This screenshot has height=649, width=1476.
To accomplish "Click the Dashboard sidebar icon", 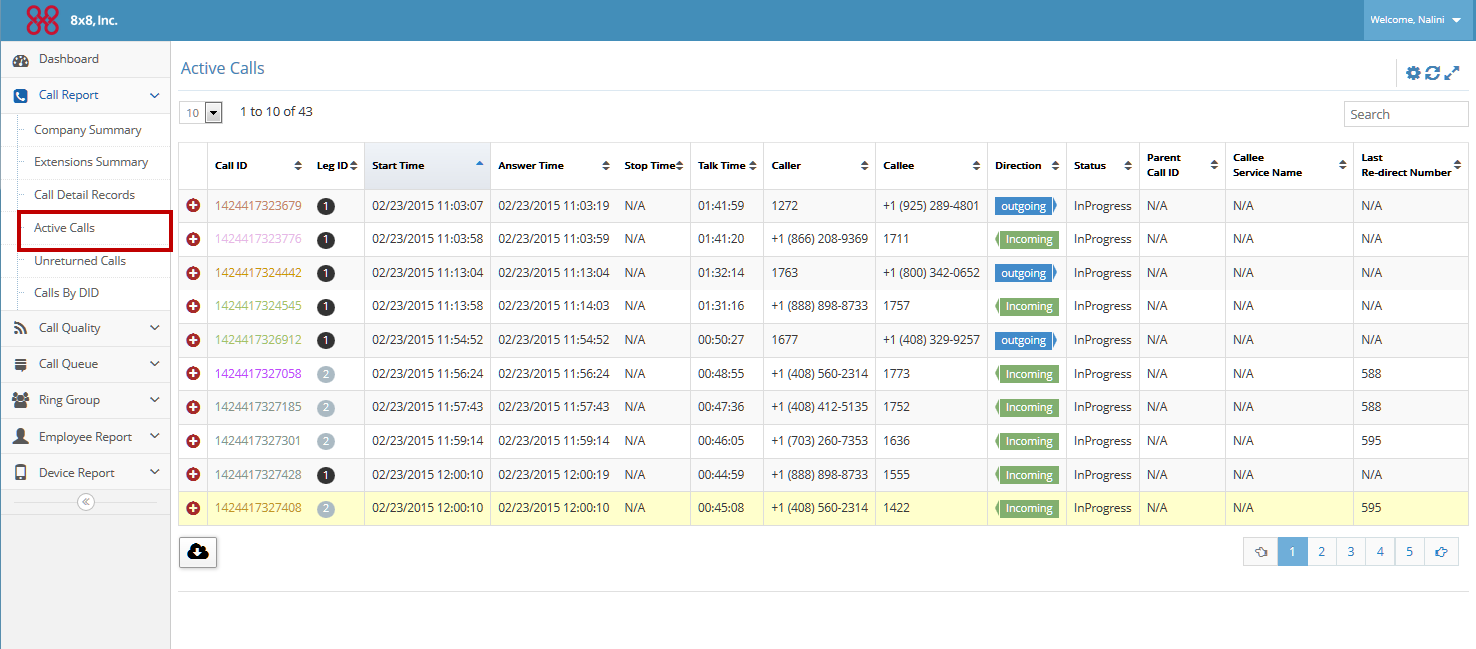I will [x=21, y=60].
